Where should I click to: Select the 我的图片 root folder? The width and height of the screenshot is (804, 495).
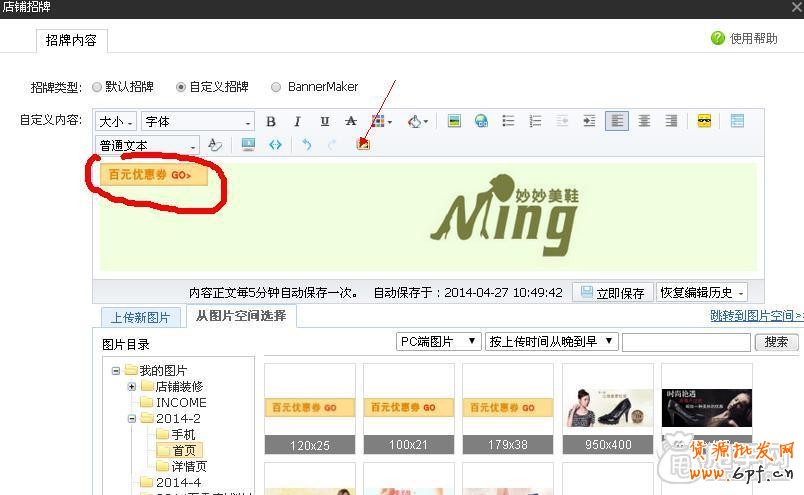163,370
